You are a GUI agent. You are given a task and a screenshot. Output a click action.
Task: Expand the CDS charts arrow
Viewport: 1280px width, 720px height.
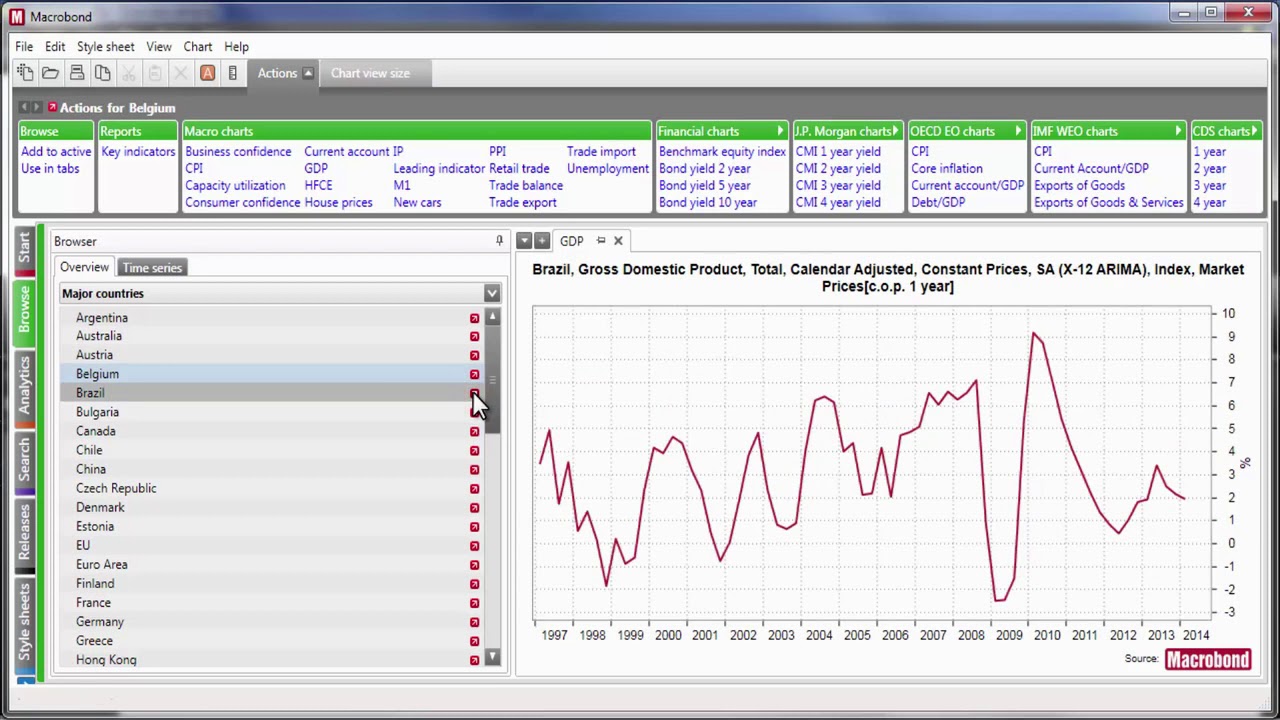click(x=1254, y=131)
